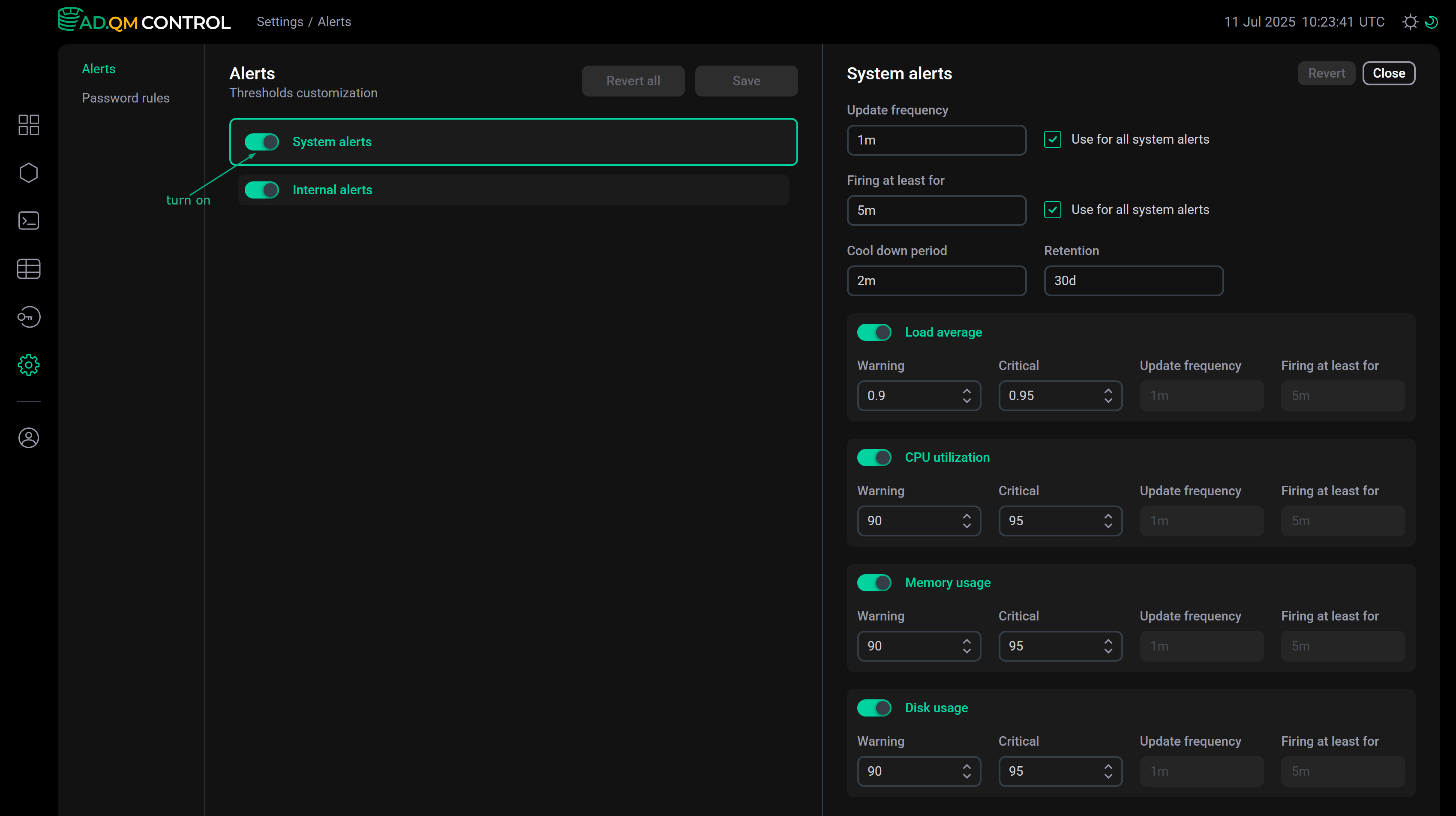Open the tables view from sidebar

click(28, 268)
